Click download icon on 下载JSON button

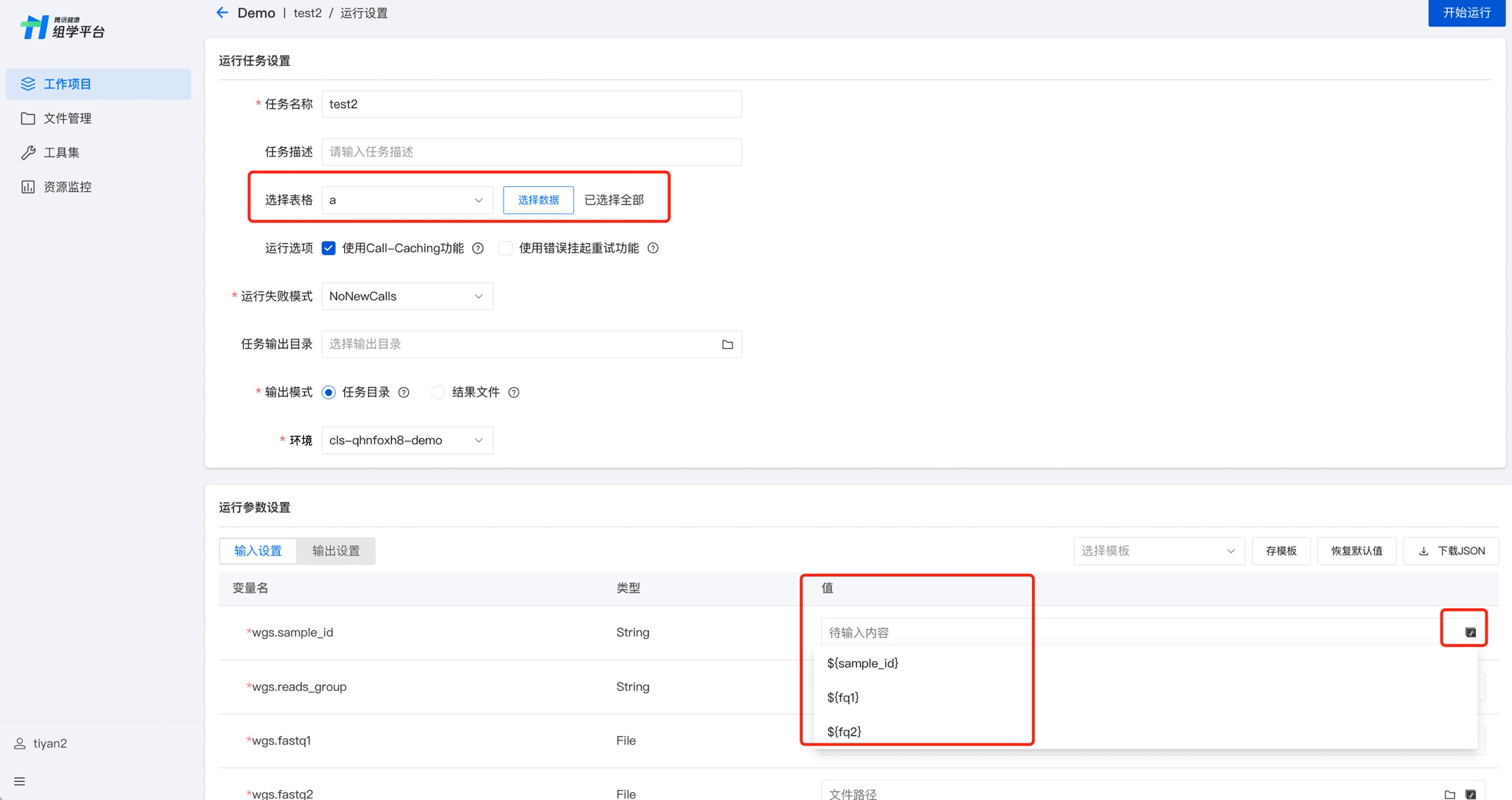pyautogui.click(x=1423, y=551)
